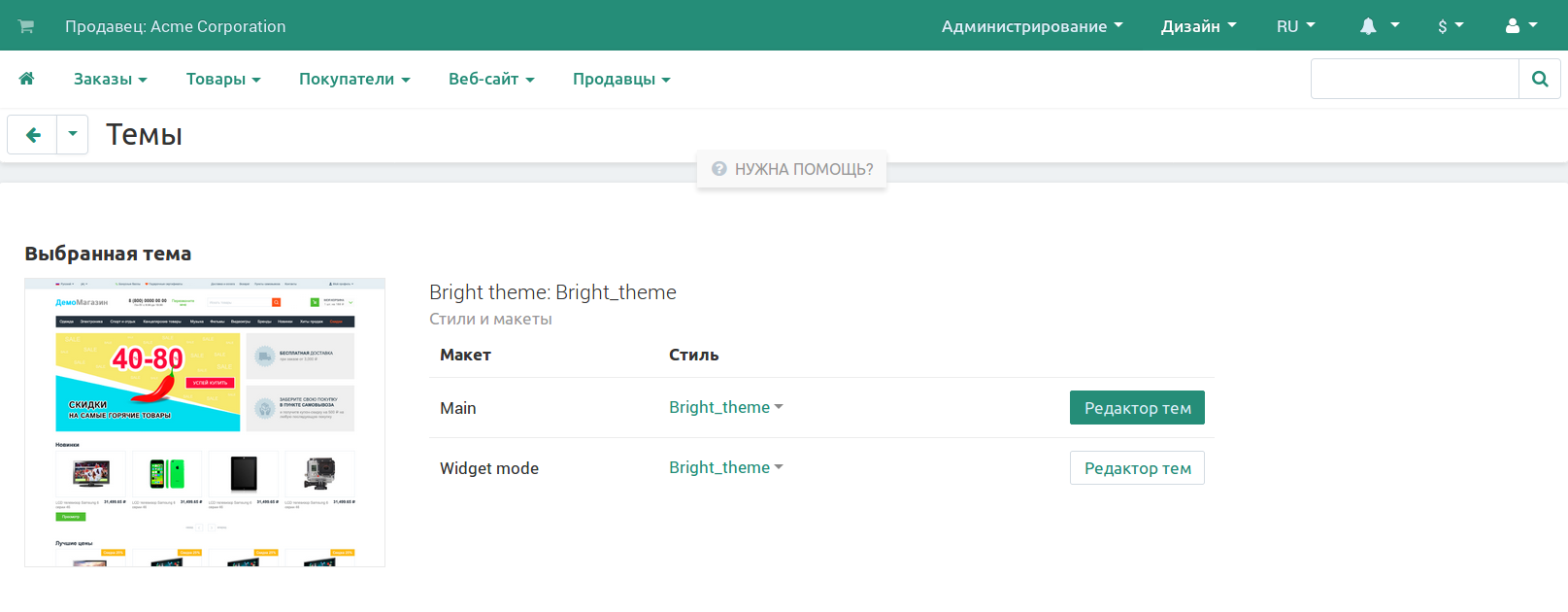
Task: Click the back arrow button
Action: [33, 135]
